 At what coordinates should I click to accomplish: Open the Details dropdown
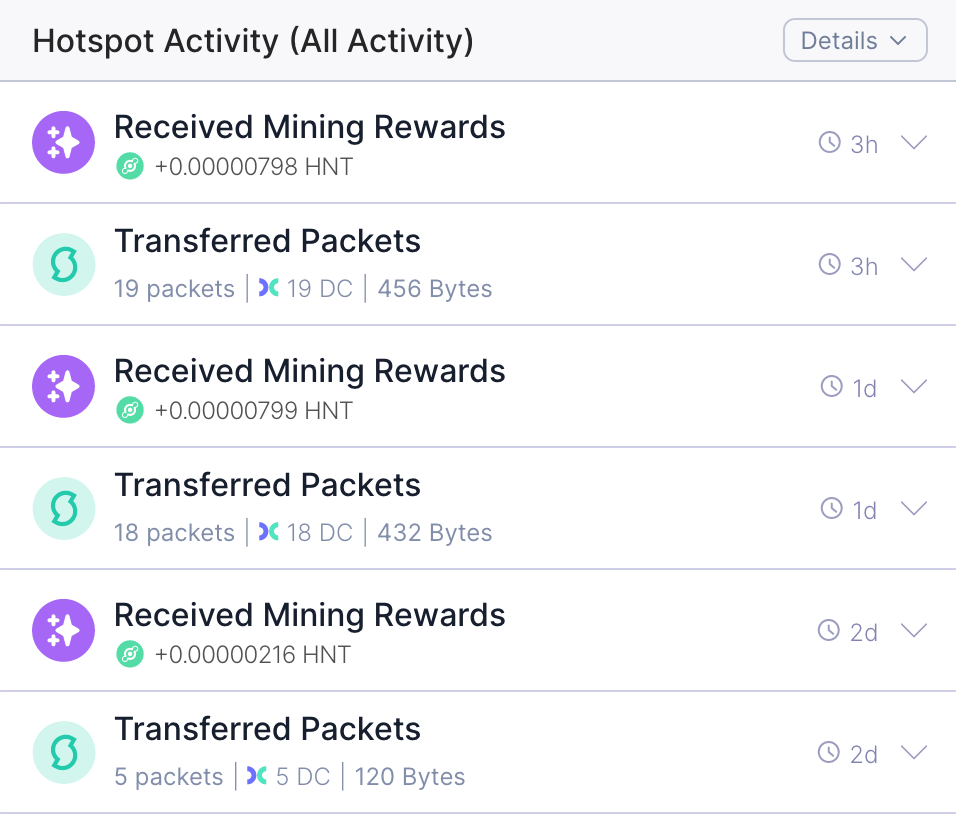point(855,41)
